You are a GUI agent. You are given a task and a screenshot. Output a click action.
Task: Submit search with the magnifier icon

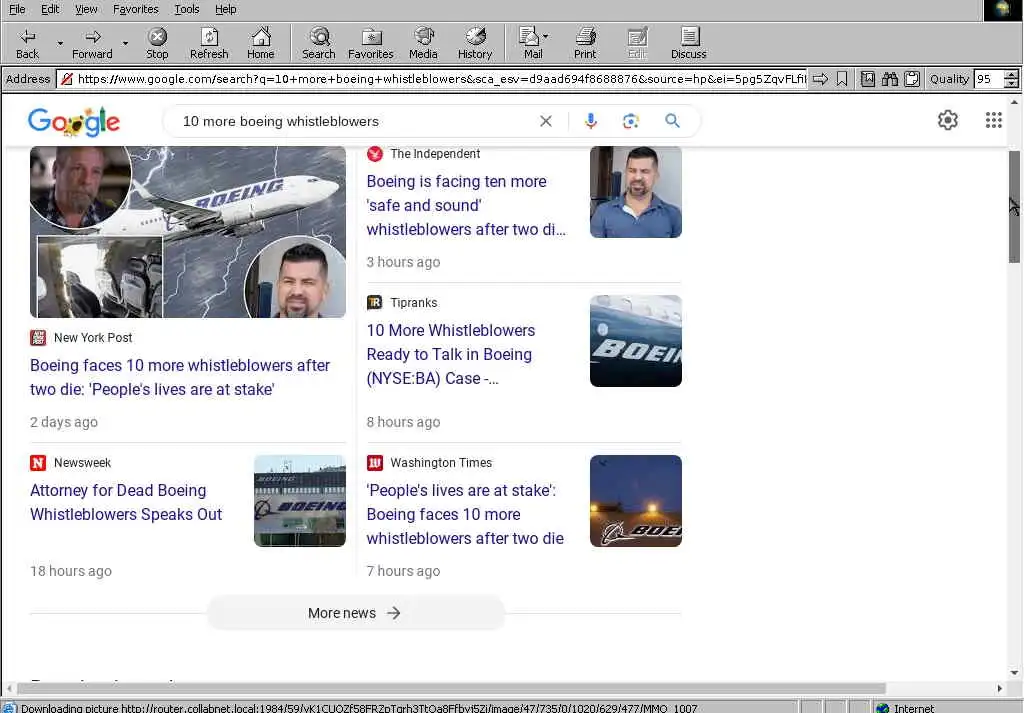pos(672,121)
